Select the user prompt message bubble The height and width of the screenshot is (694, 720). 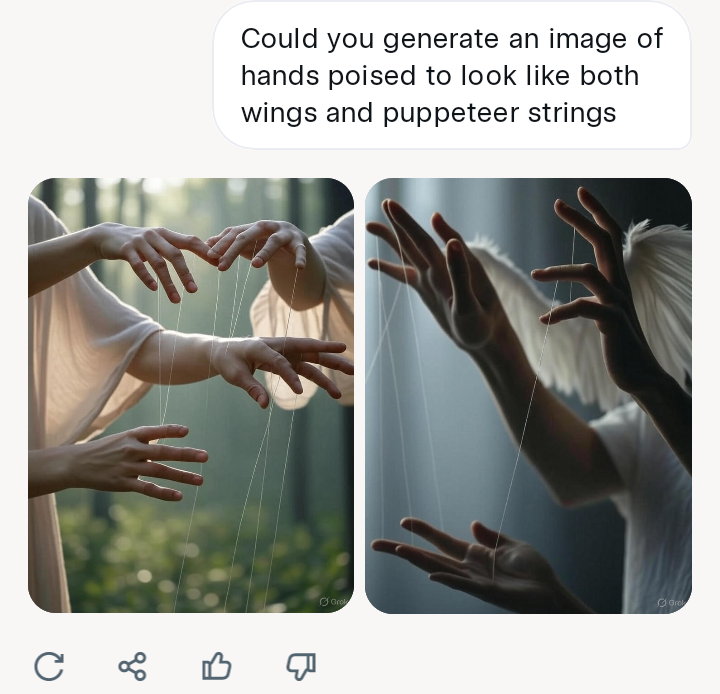[452, 75]
